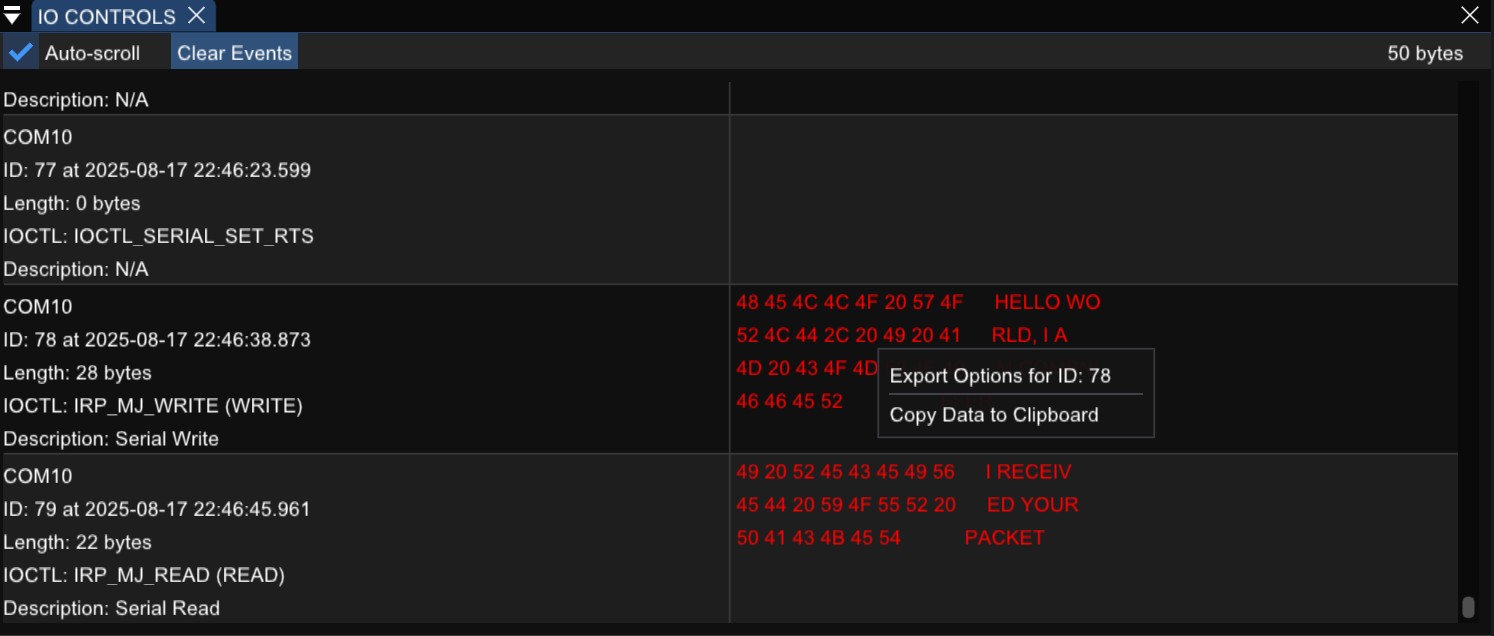Click ASCII text HELLO WO
The height and width of the screenshot is (636, 1494).
[x=1047, y=302]
